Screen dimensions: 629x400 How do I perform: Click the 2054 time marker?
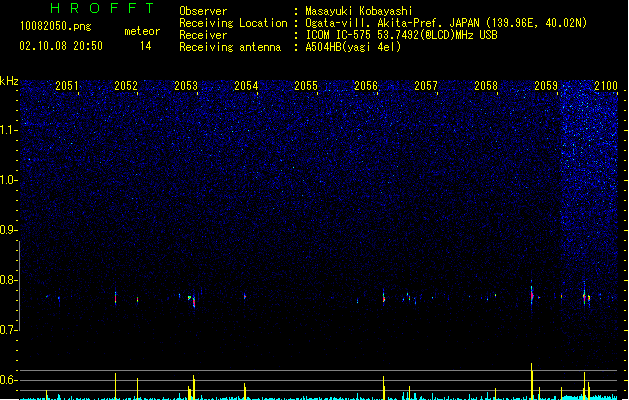coord(246,86)
